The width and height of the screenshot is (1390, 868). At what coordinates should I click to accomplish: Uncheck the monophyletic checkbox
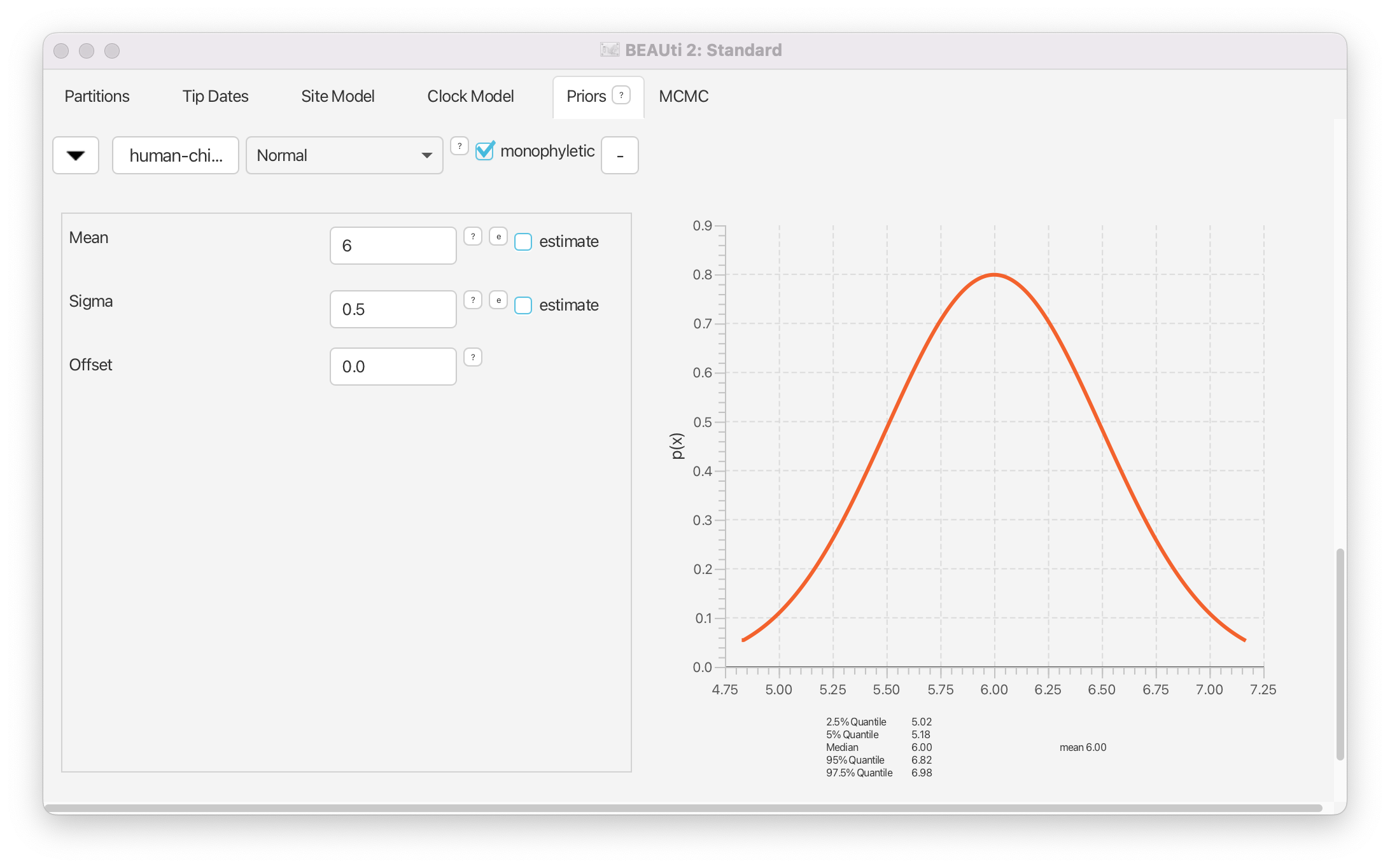click(x=485, y=151)
